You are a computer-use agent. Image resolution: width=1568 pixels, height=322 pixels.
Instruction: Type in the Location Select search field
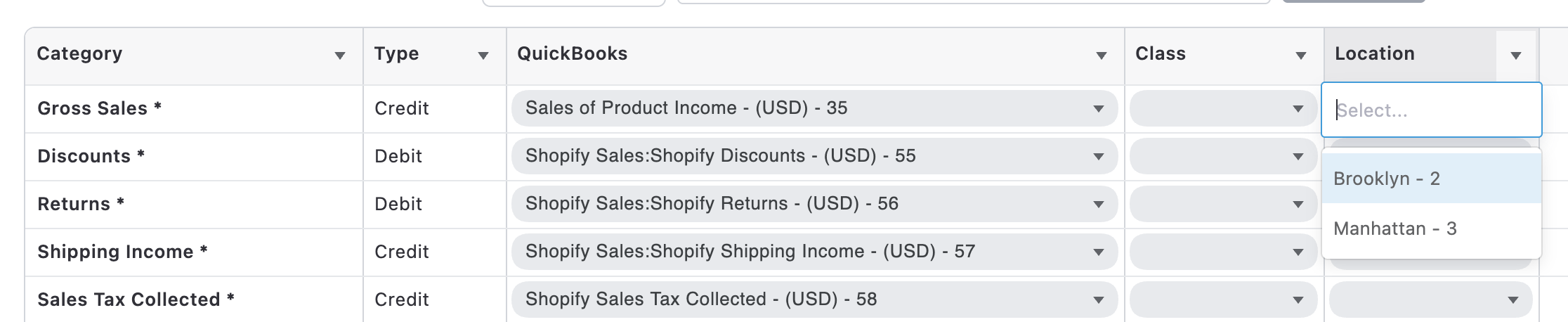(x=1430, y=110)
